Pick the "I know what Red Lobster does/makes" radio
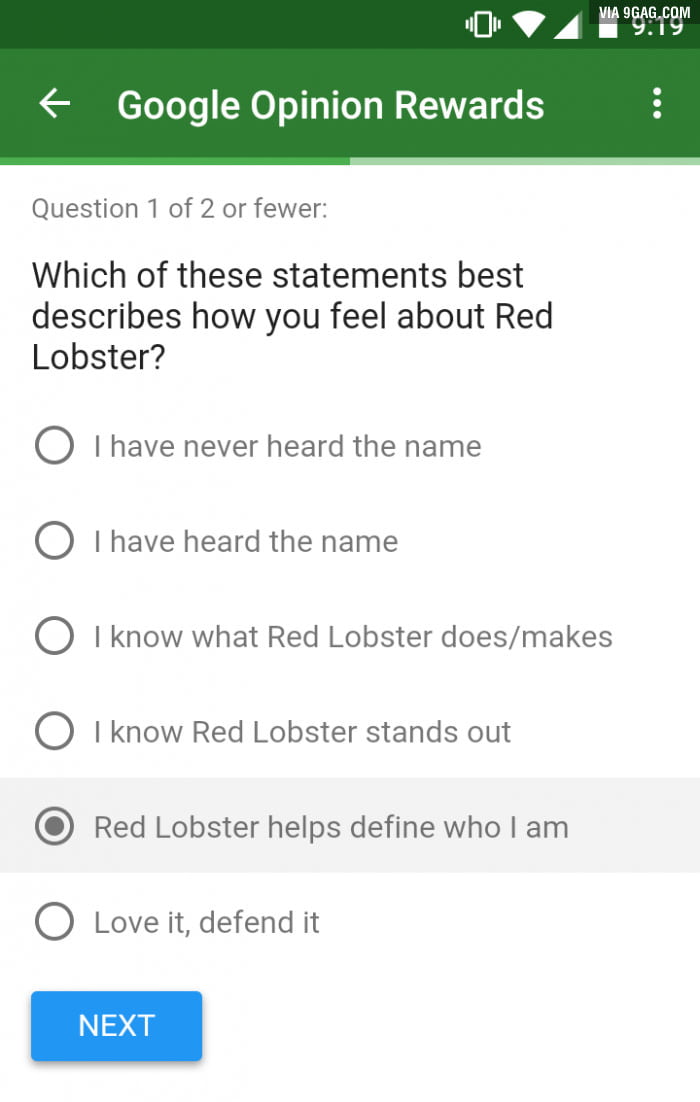Screen dimensions: 700x1102 coord(54,636)
